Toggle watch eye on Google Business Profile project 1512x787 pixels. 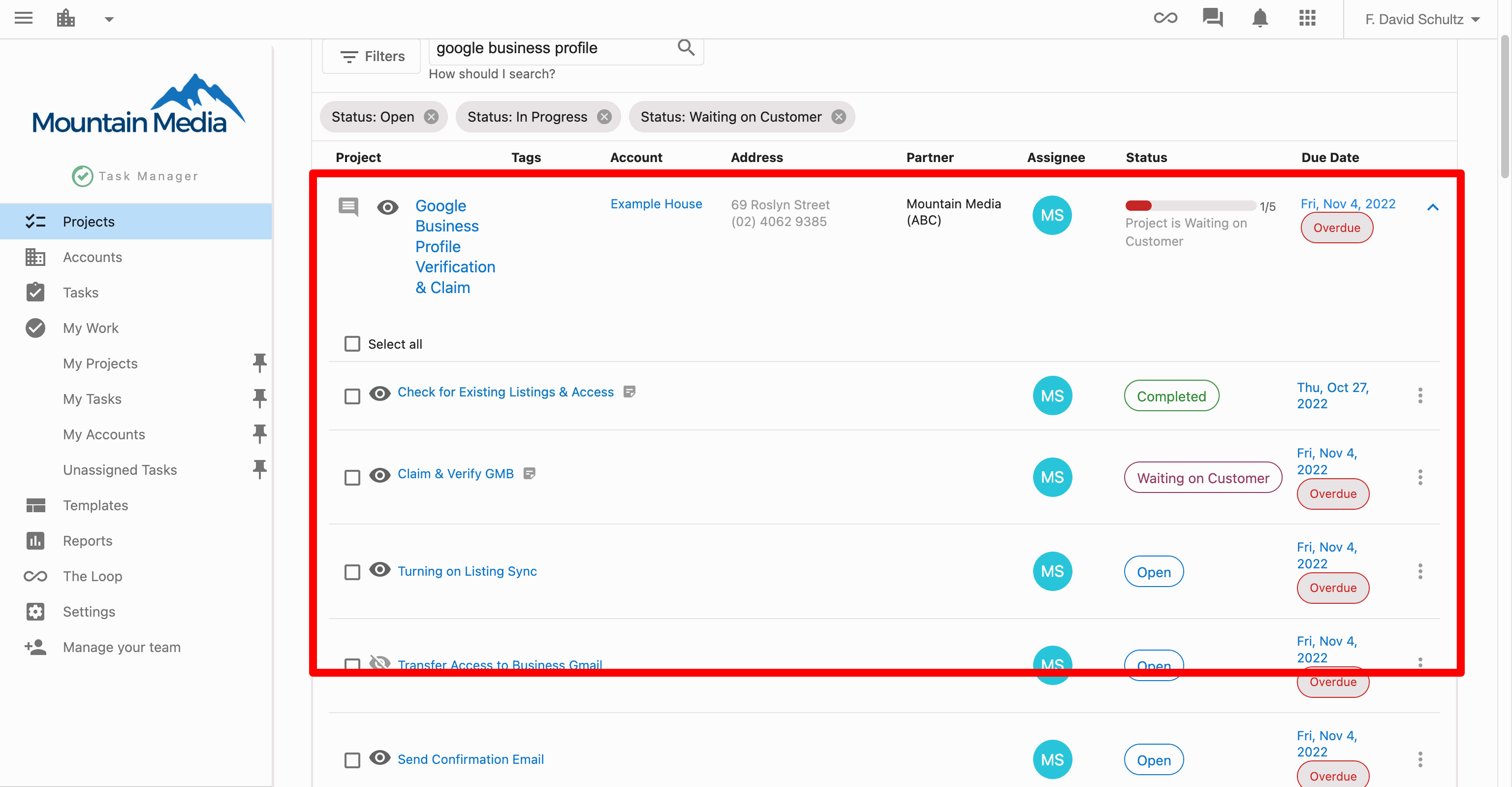[387, 207]
